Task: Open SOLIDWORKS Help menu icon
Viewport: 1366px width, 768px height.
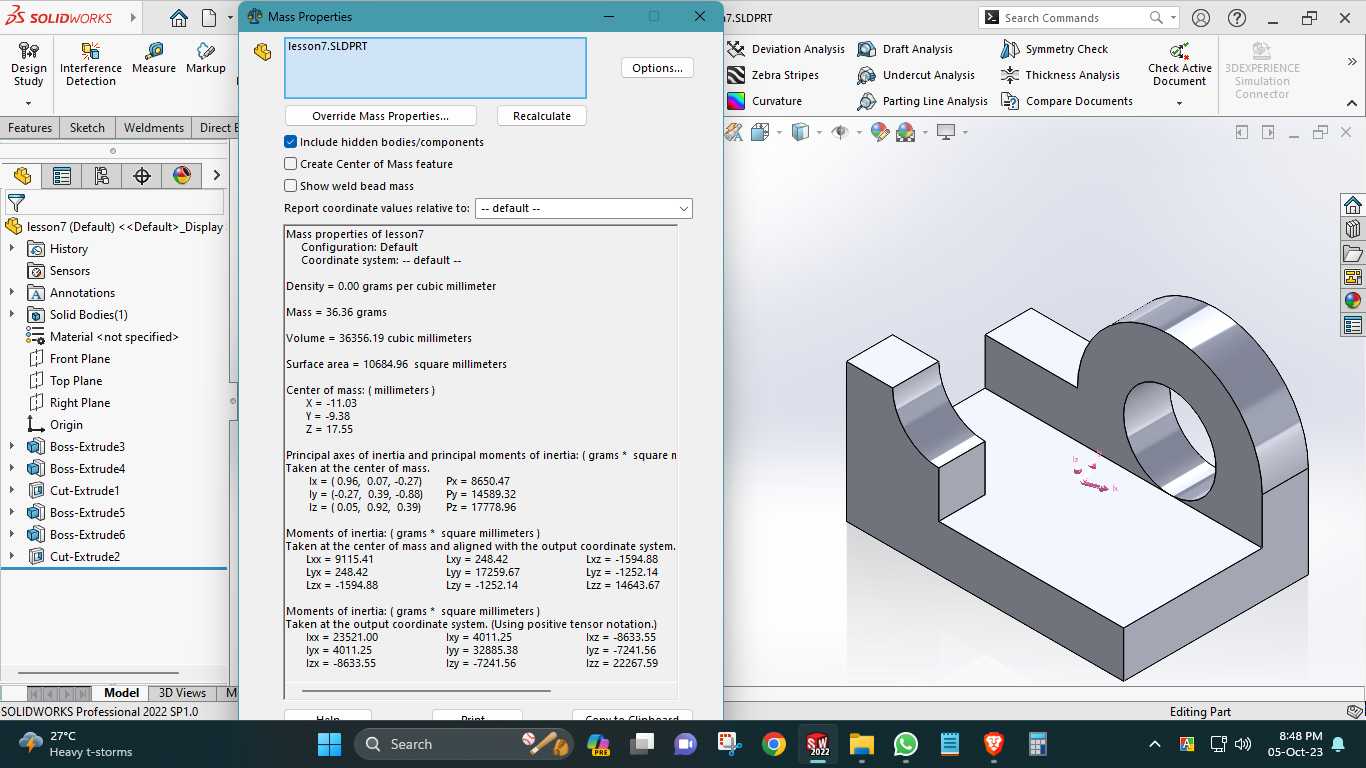Action: coord(1237,18)
